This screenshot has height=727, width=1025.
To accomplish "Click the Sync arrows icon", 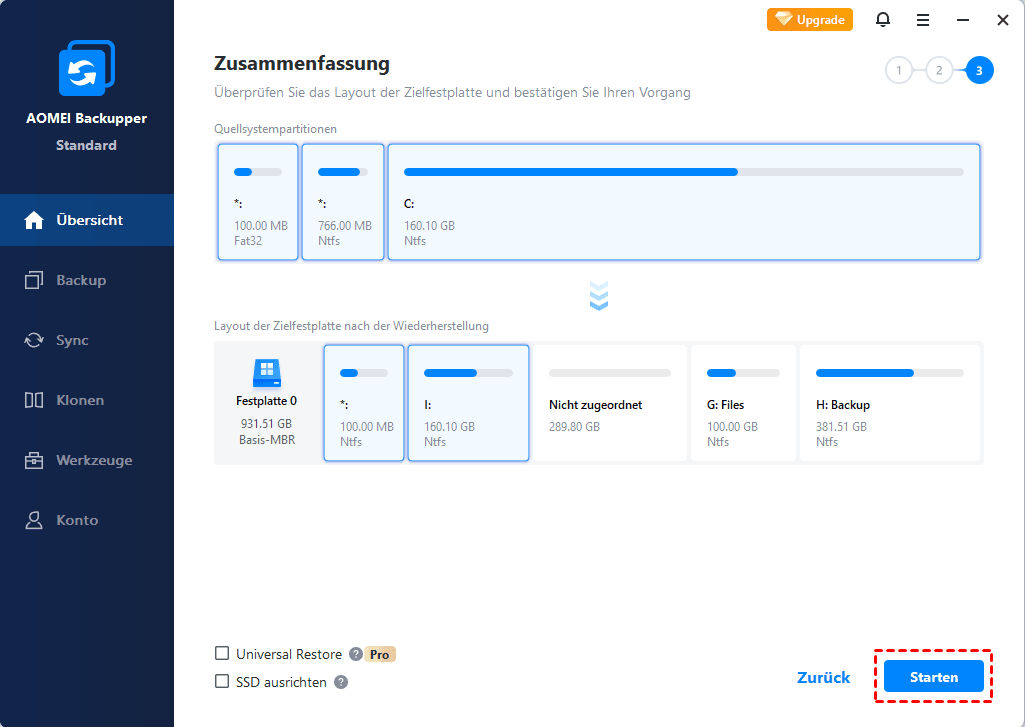I will [34, 340].
